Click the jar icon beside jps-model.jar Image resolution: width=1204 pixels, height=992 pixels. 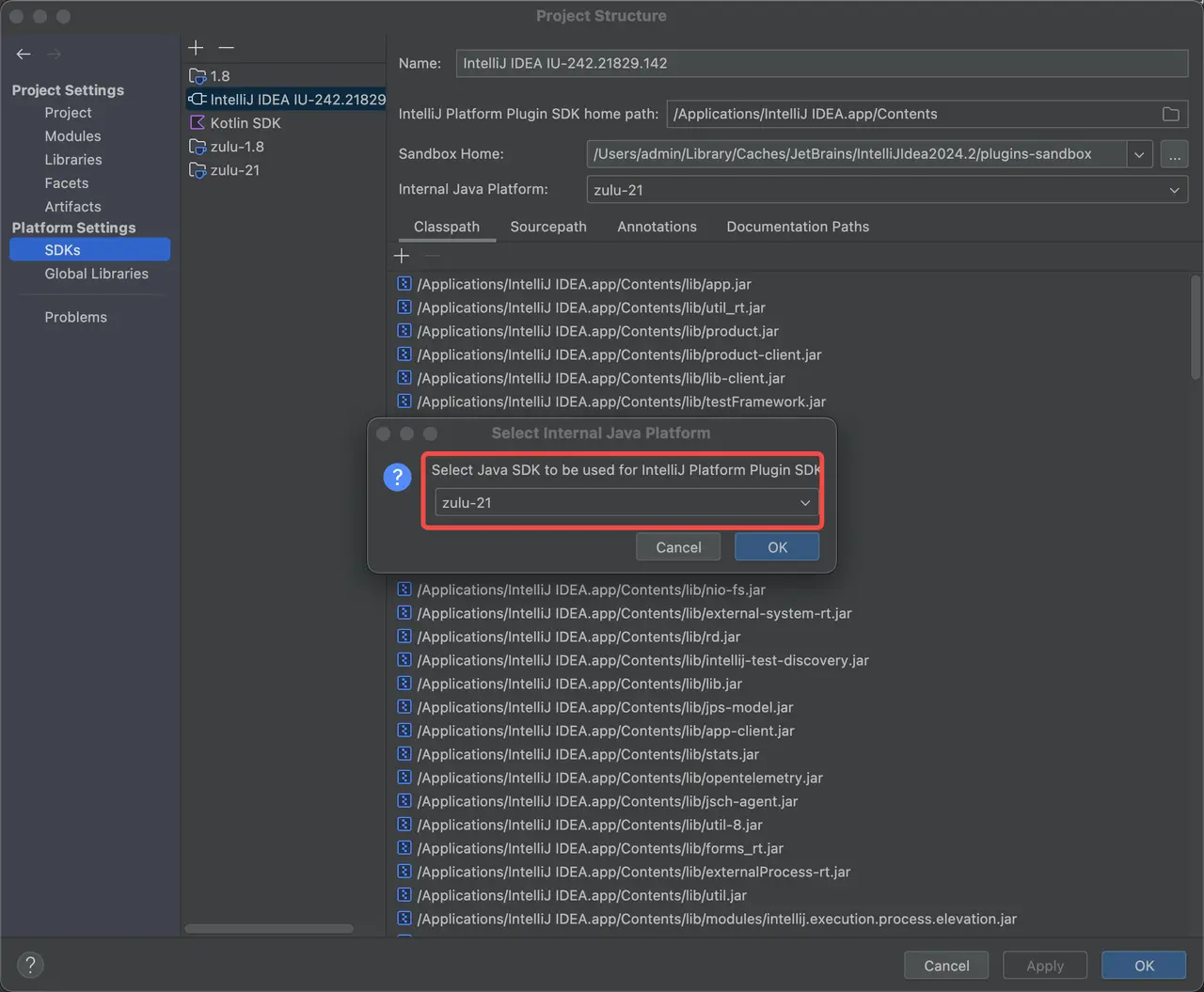click(404, 707)
